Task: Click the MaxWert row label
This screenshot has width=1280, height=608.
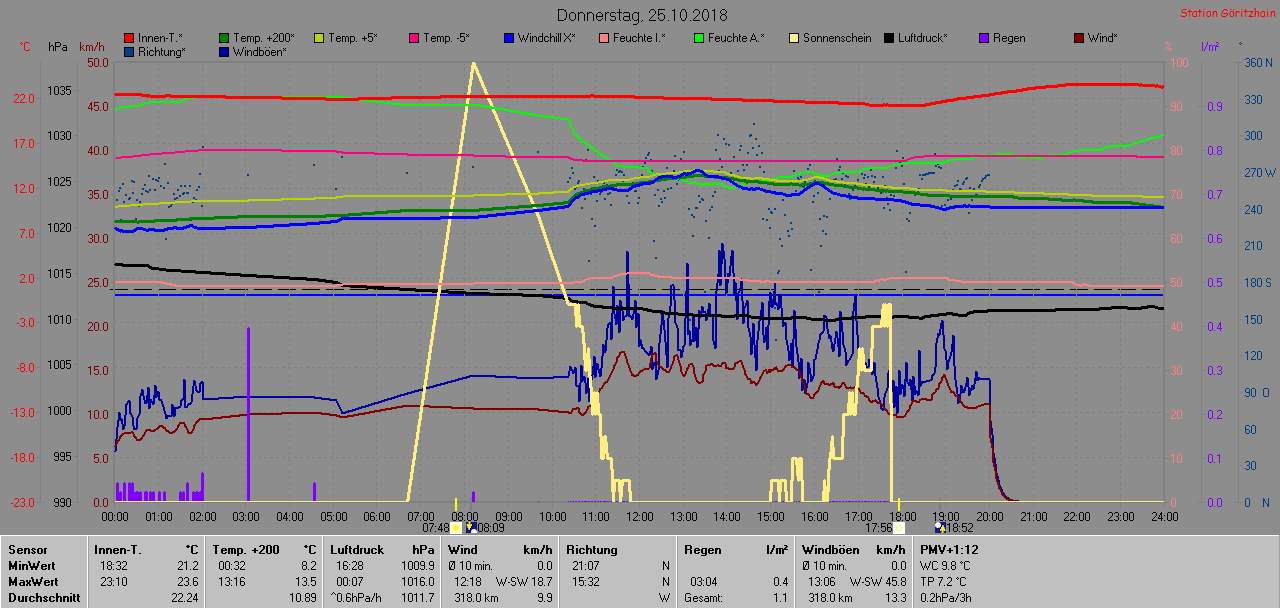Action: 32,581
